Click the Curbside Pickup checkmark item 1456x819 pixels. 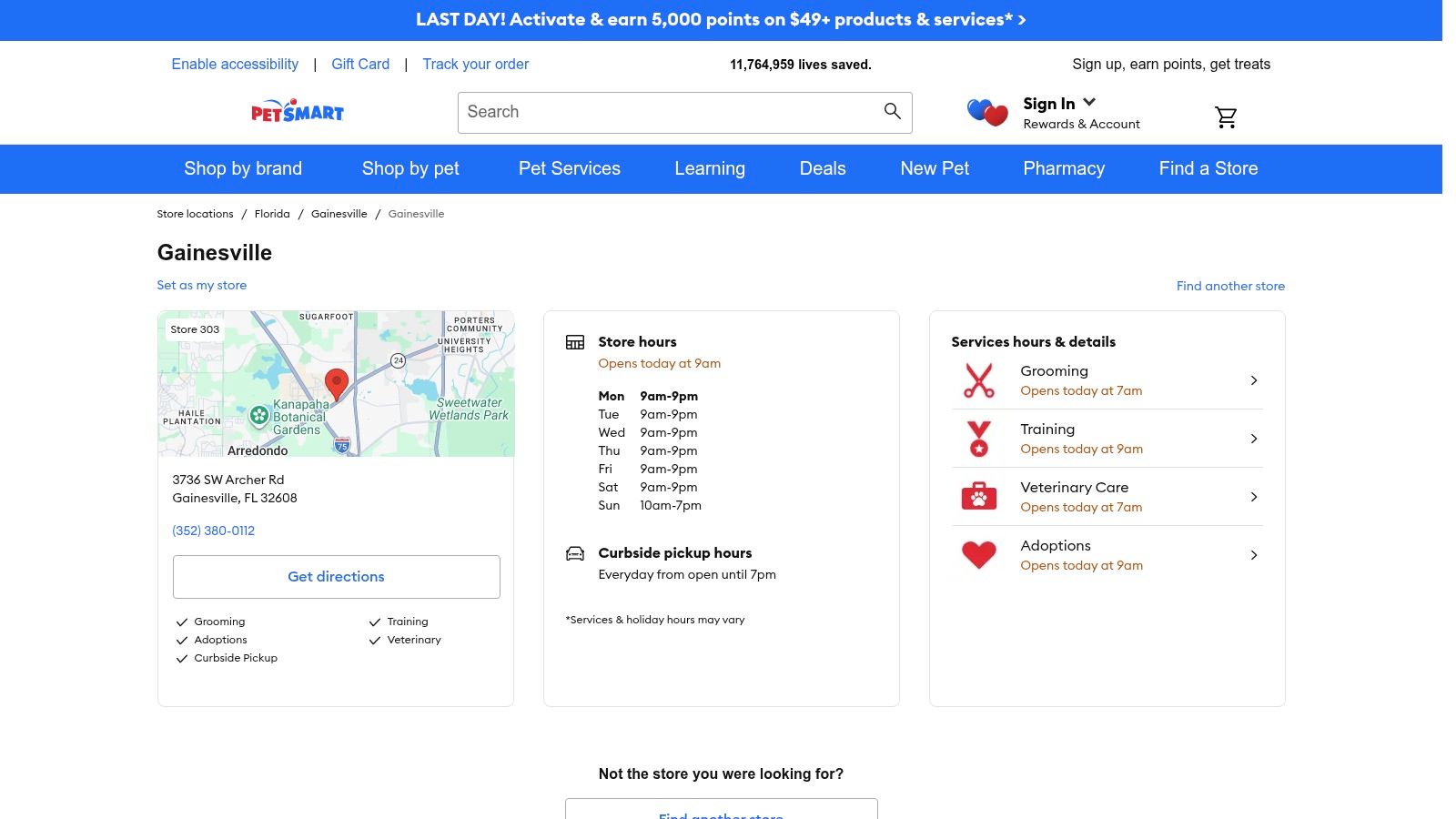coord(227,658)
